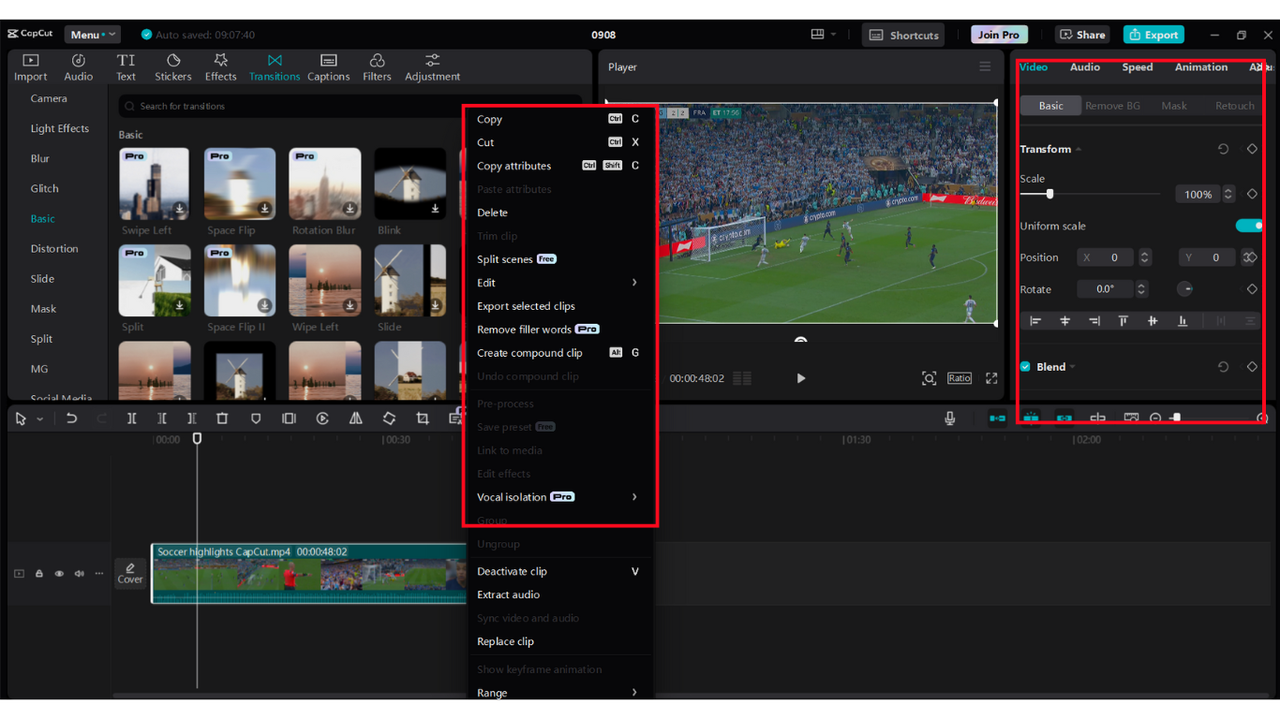Expand the Blend section arrow
The height and width of the screenshot is (719, 1280).
(x=1072, y=367)
